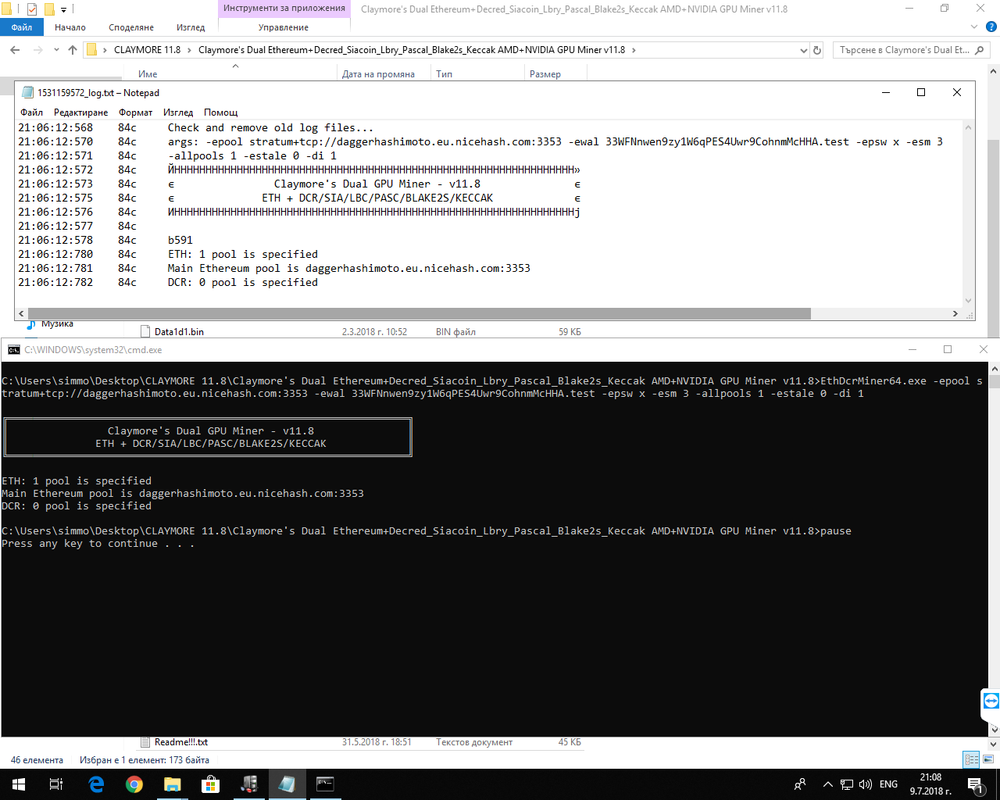
Task: Switch Explorer to details view
Action: [971, 759]
